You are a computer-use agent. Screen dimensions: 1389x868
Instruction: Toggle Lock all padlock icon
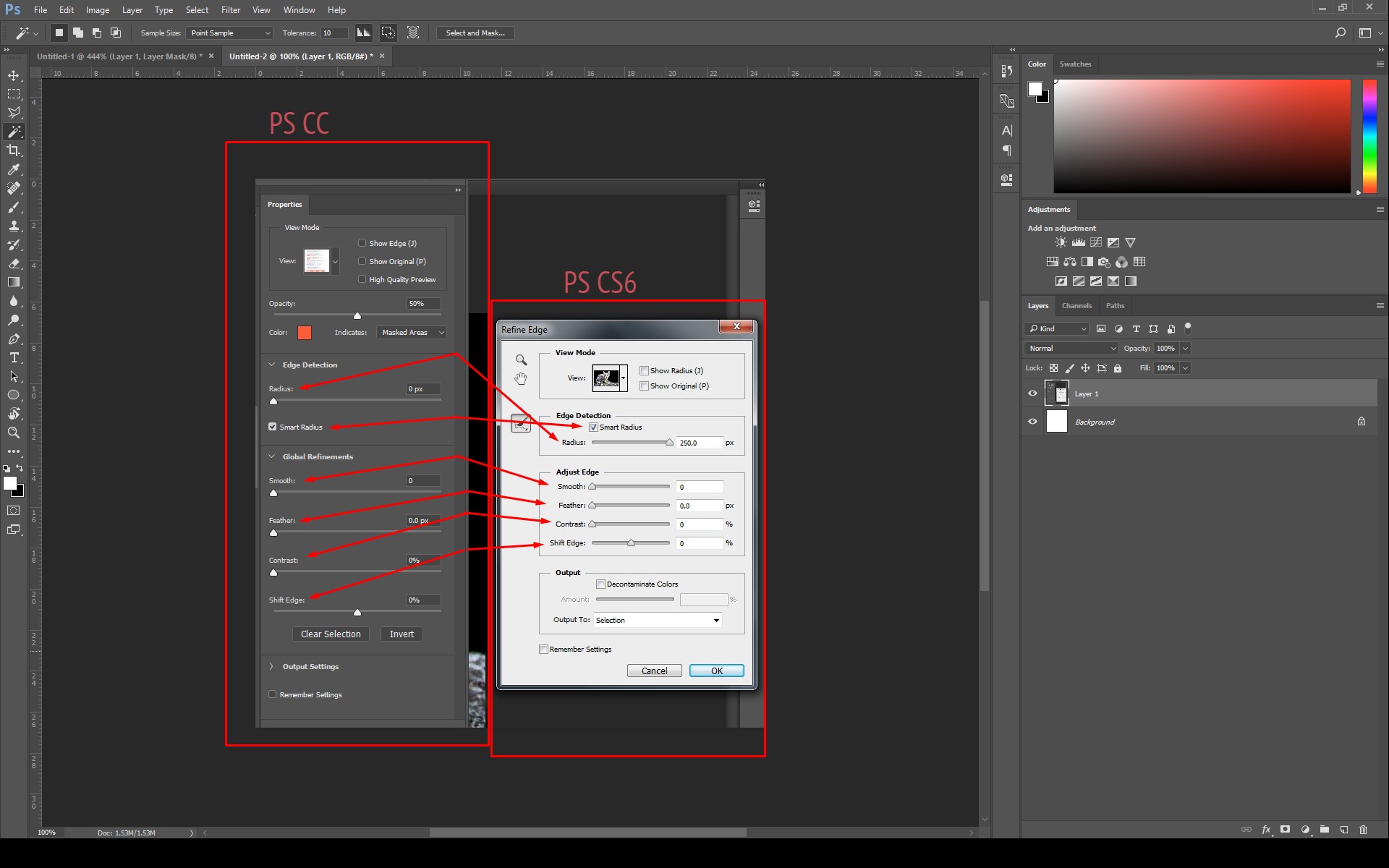[x=1118, y=368]
